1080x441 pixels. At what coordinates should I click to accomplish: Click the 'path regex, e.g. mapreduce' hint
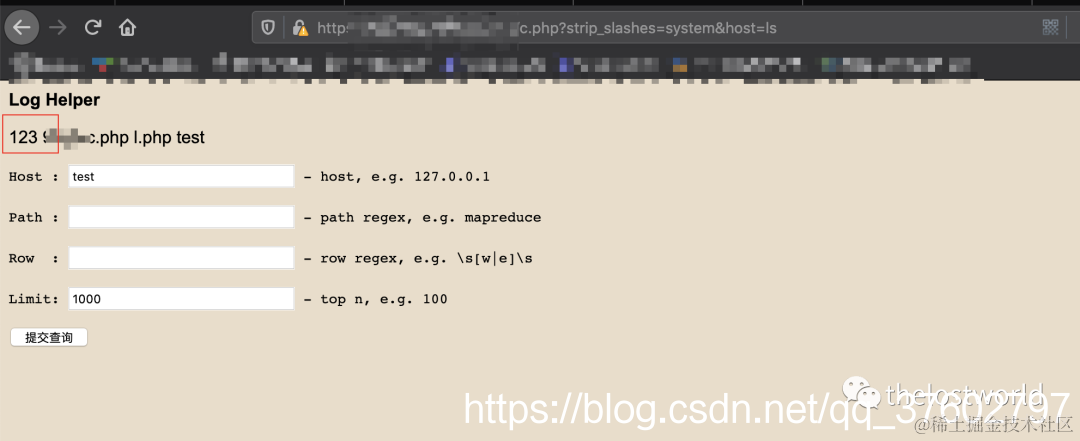[x=430, y=218]
